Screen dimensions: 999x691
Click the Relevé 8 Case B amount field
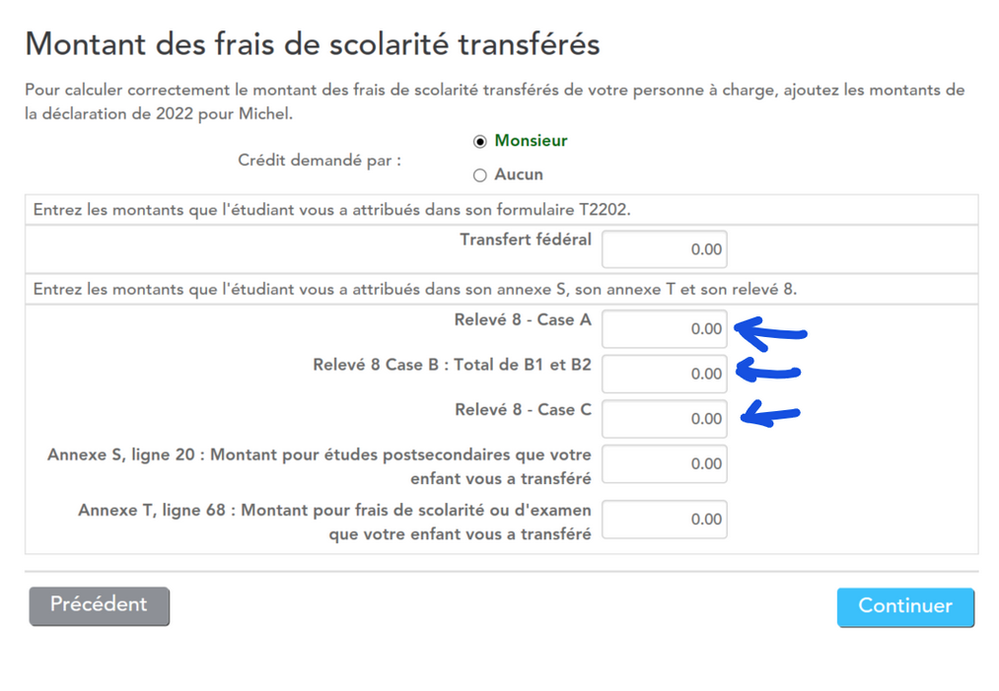tap(665, 374)
